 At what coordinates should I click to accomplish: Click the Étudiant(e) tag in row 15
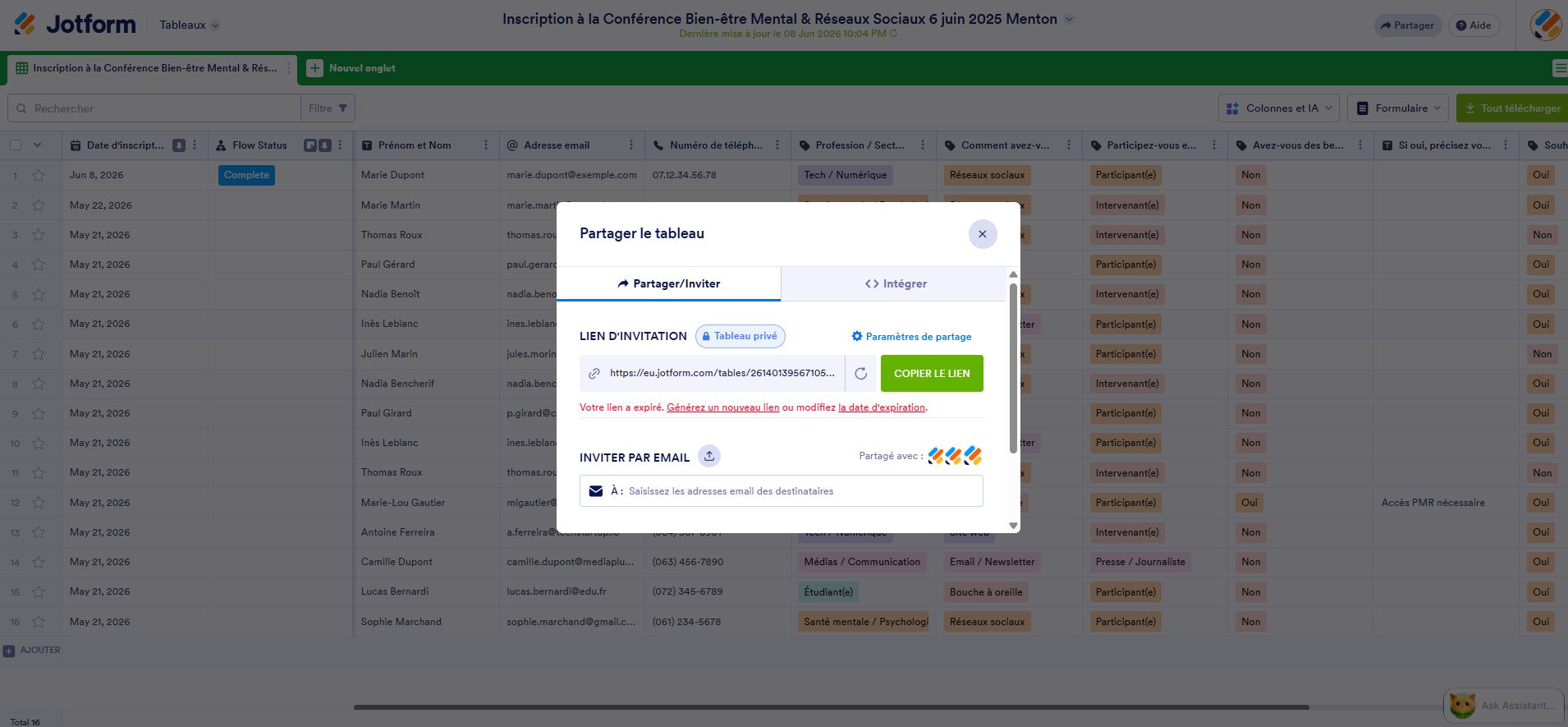coord(828,592)
